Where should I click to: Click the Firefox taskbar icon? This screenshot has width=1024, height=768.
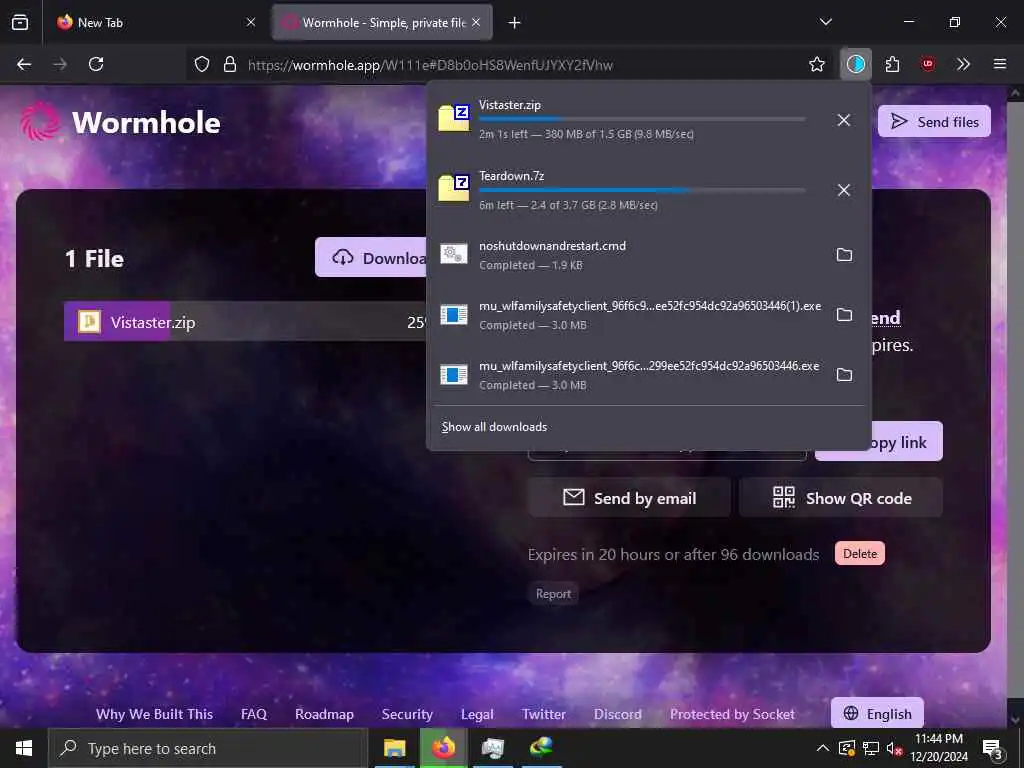[x=444, y=748]
